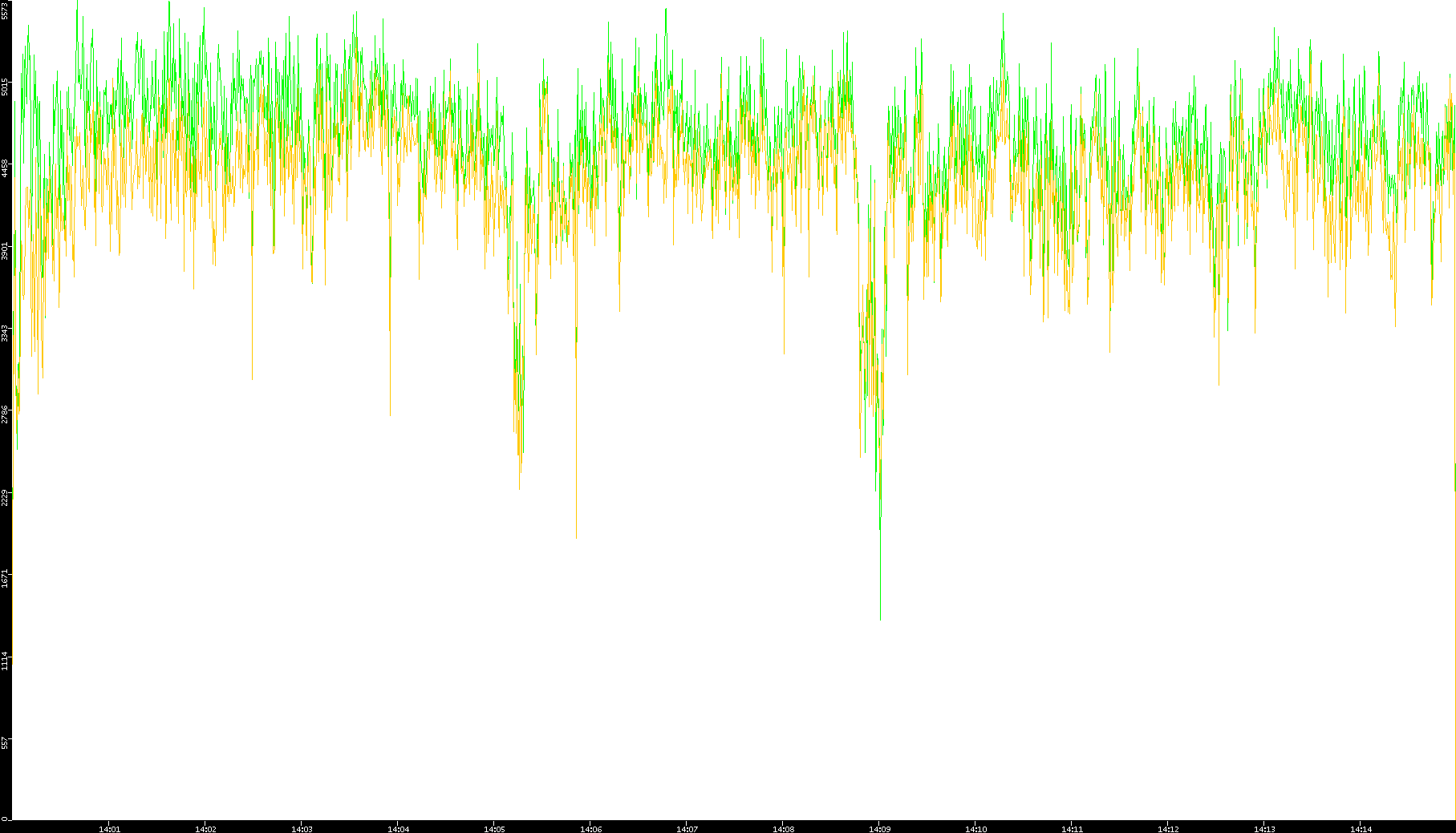
Task: Click the 14:10 time axis label
Action: [975, 829]
